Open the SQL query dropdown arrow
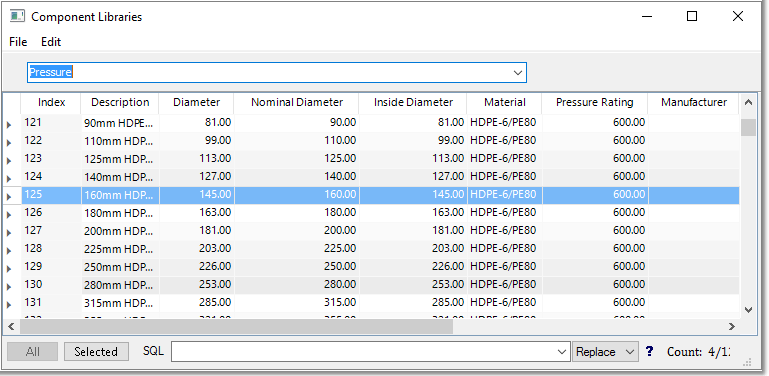Viewport: 769px width, 376px height. 562,352
